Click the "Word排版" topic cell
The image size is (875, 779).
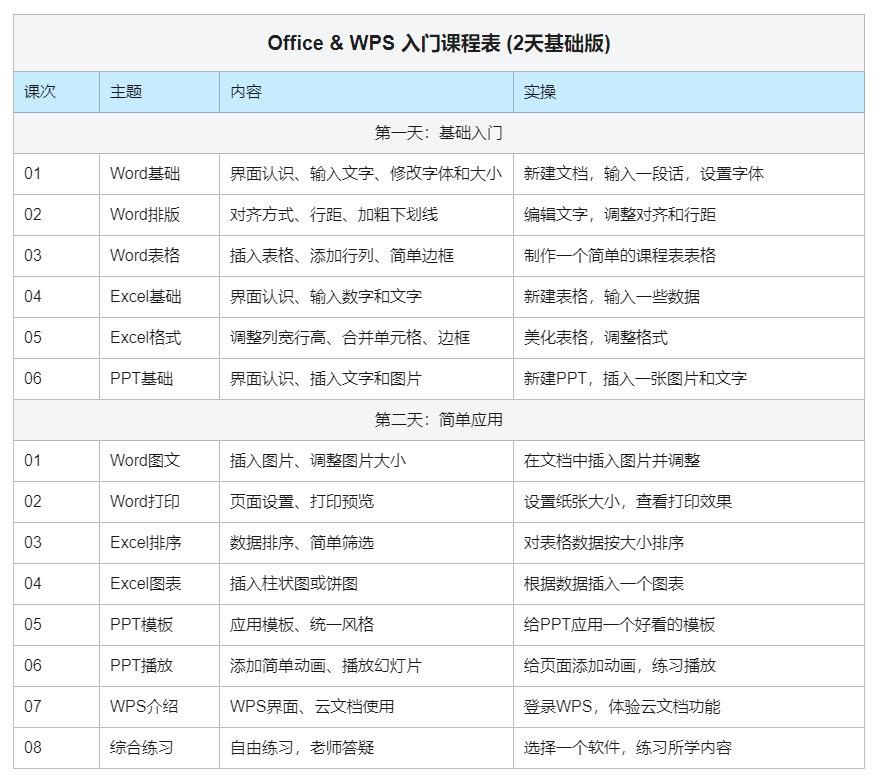pos(160,215)
